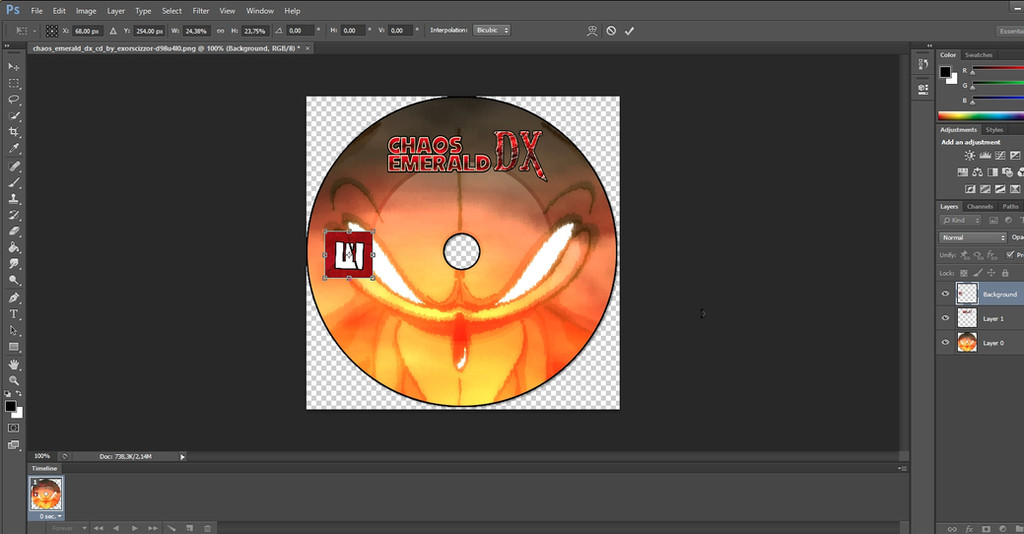Tween animation frames
This screenshot has width=1024, height=534.
click(x=171, y=528)
